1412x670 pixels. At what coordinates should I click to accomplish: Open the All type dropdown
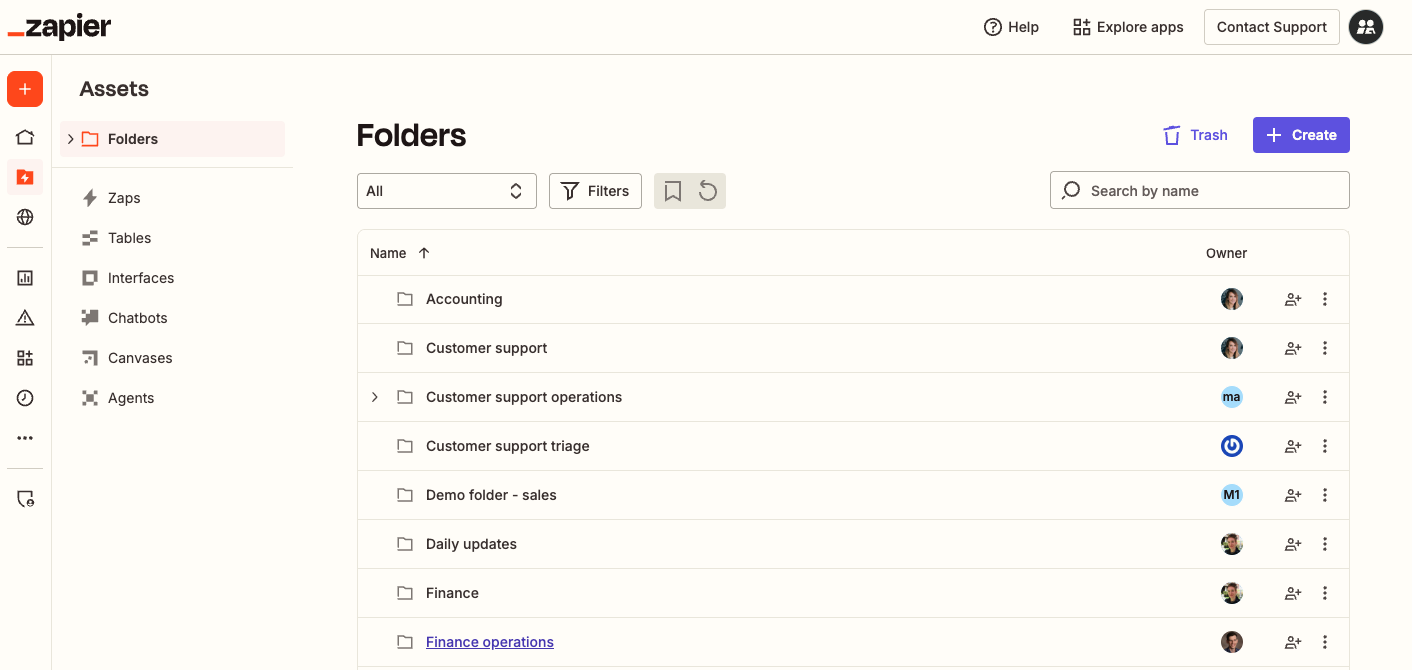click(x=446, y=191)
